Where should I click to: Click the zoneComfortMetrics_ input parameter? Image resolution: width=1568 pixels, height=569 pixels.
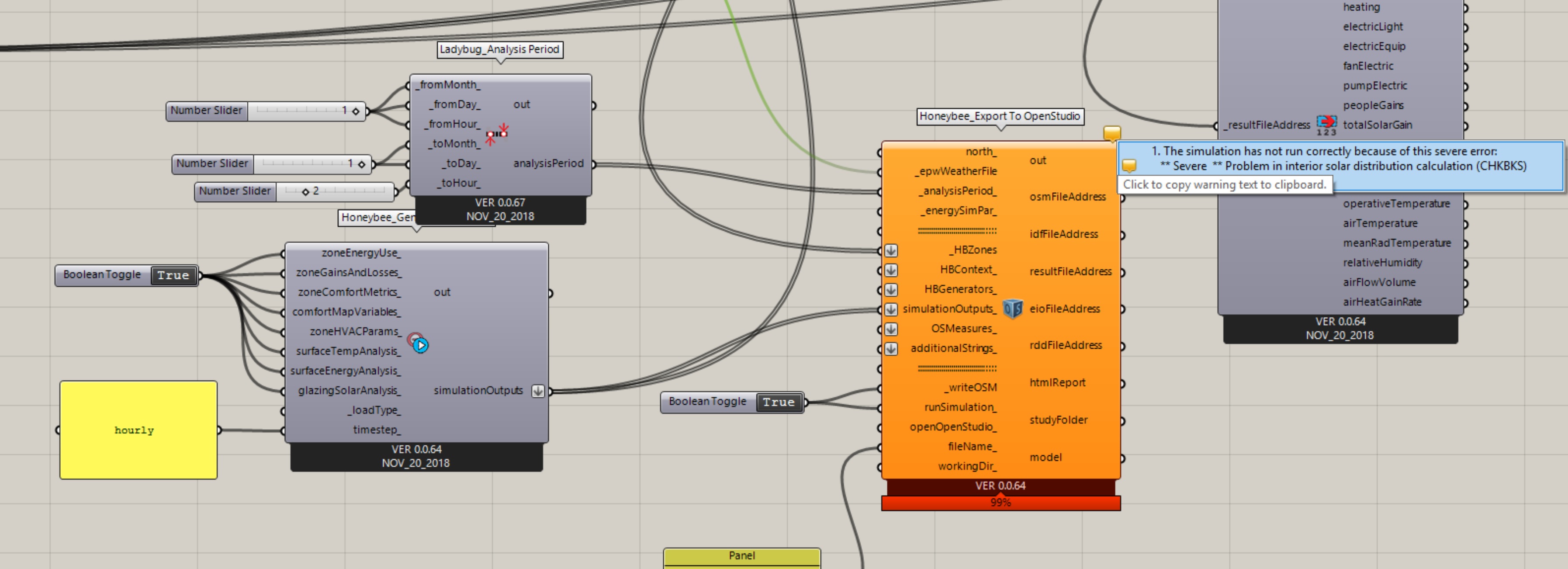pos(350,292)
